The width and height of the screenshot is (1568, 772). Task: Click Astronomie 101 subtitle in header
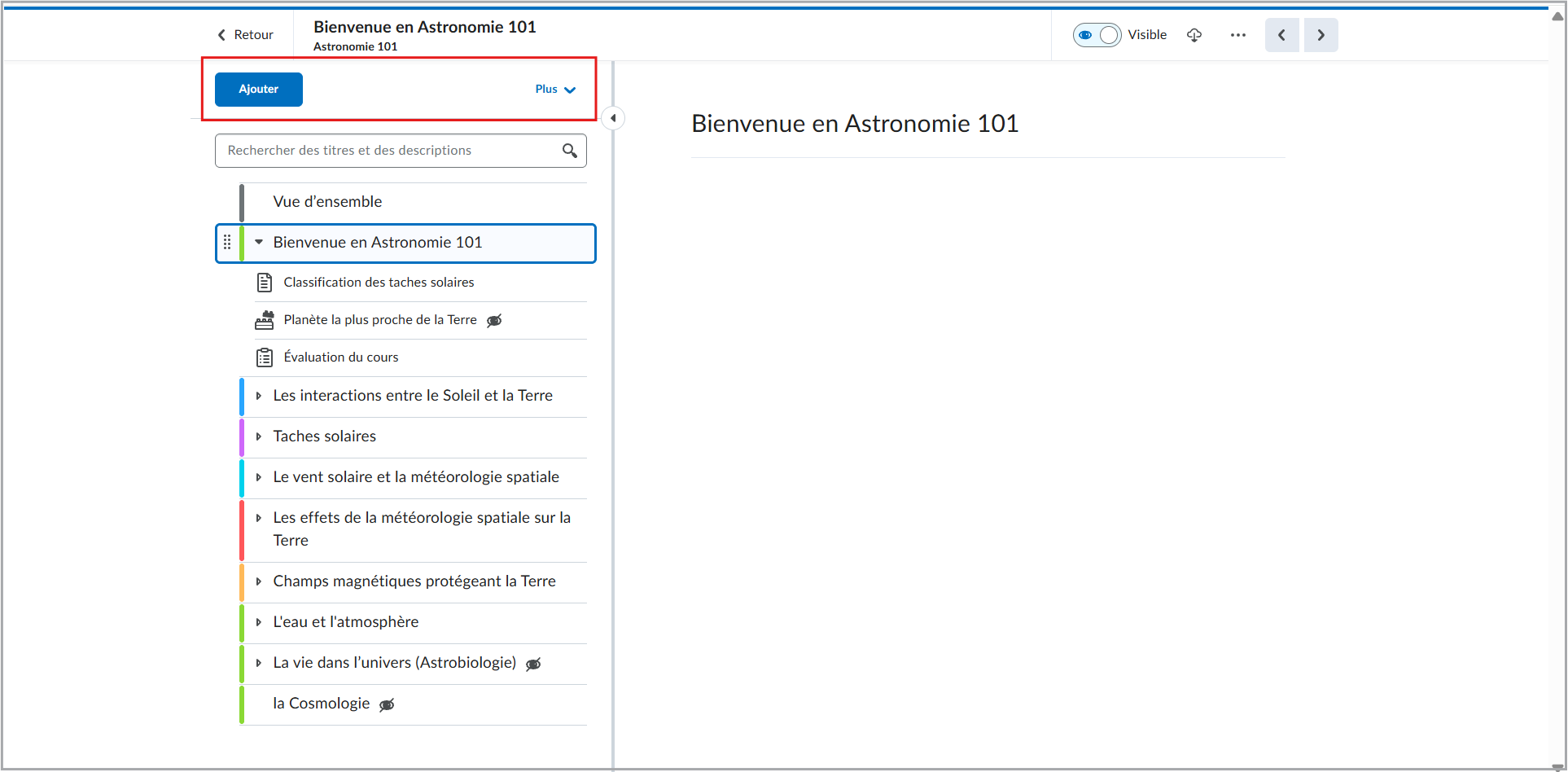point(355,46)
